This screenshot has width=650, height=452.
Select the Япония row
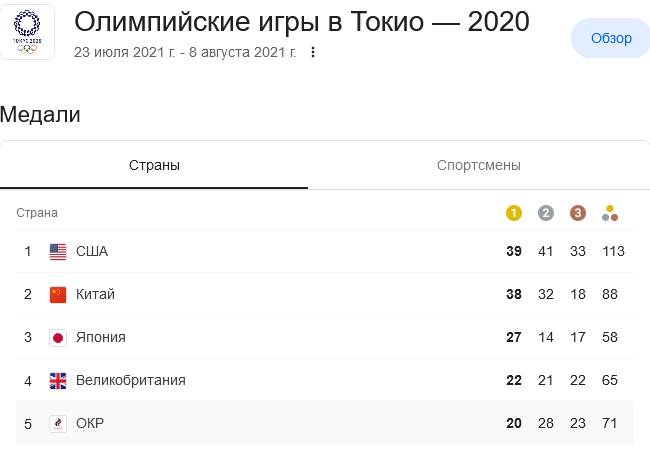click(x=325, y=337)
